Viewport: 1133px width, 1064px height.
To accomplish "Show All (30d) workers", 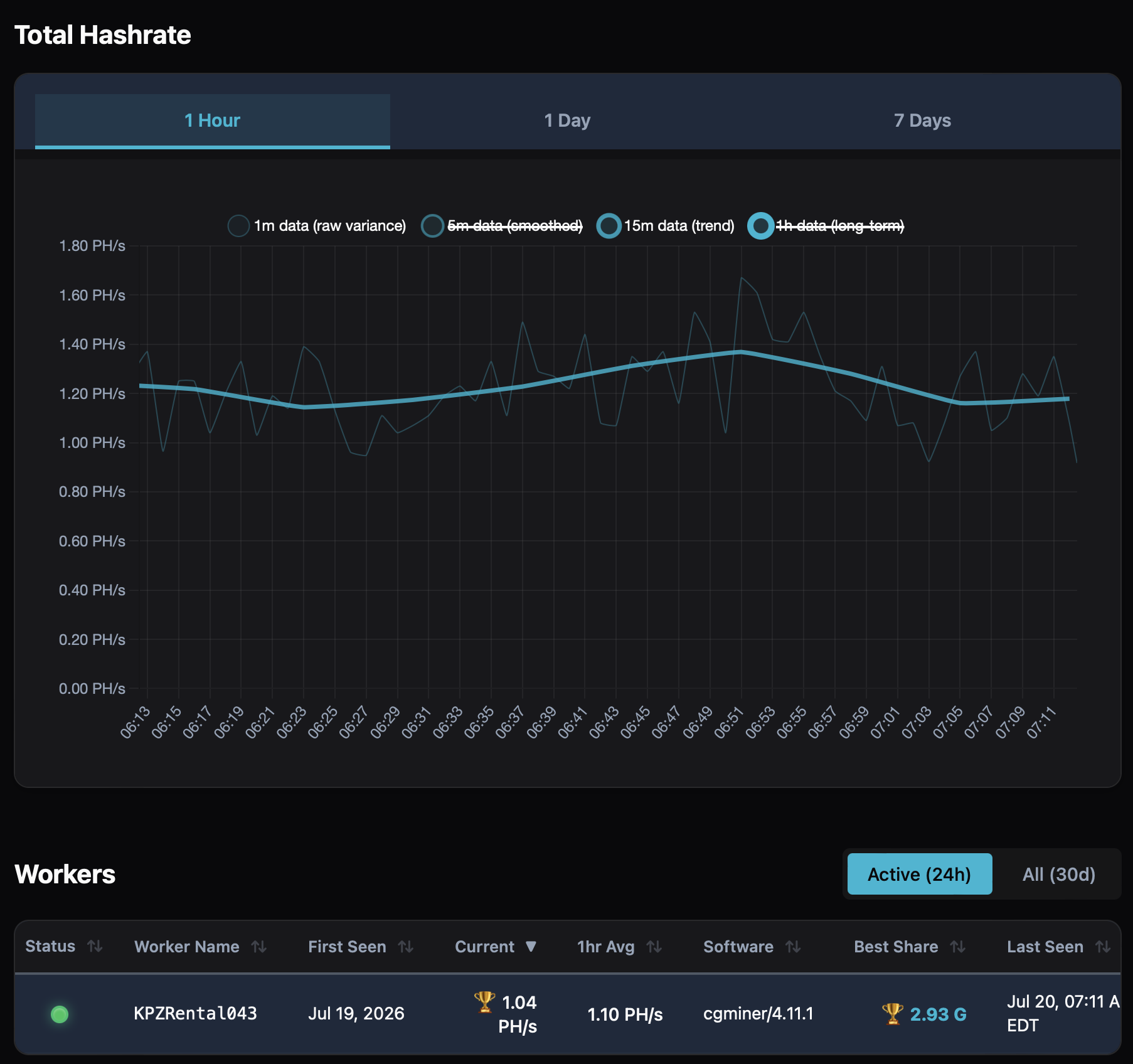I will click(x=1058, y=874).
